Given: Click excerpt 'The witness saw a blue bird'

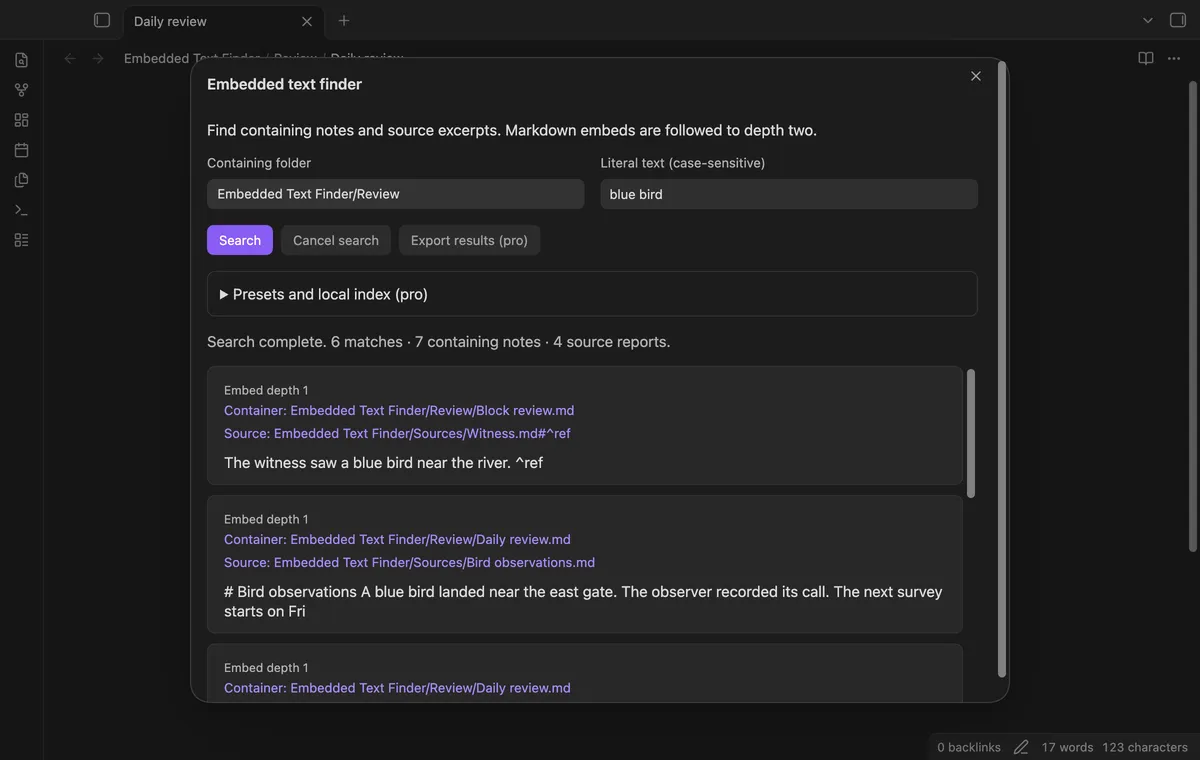Looking at the screenshot, I should tap(383, 463).
